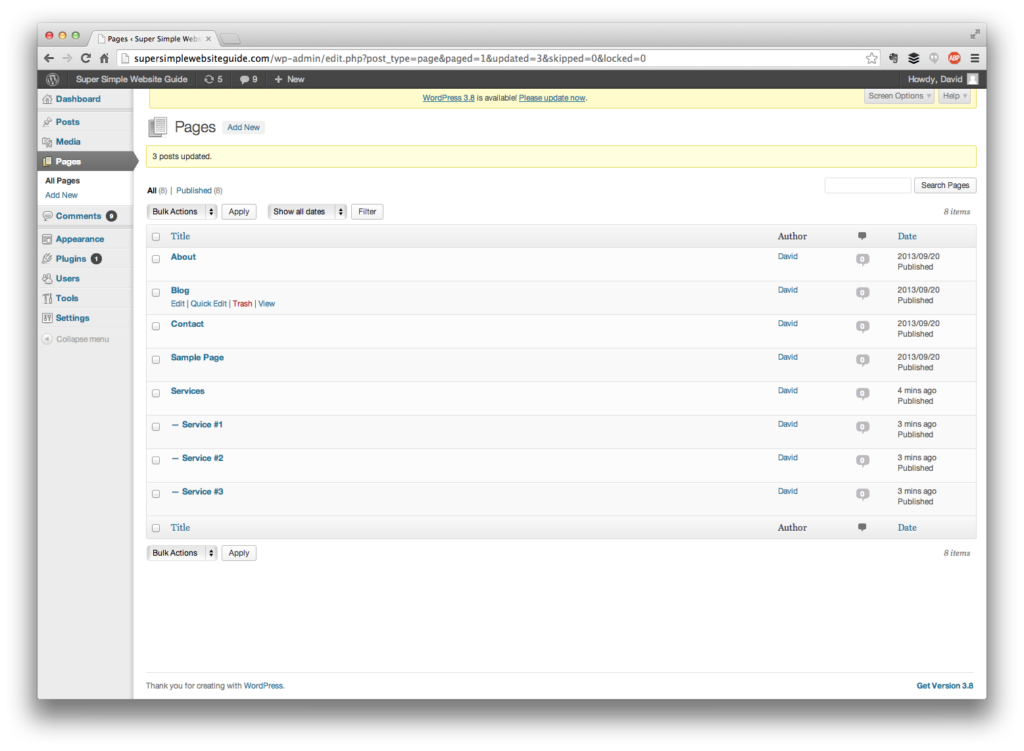Open Add New in Pages submenu
Screen dimensions: 1024x751
(x=61, y=195)
